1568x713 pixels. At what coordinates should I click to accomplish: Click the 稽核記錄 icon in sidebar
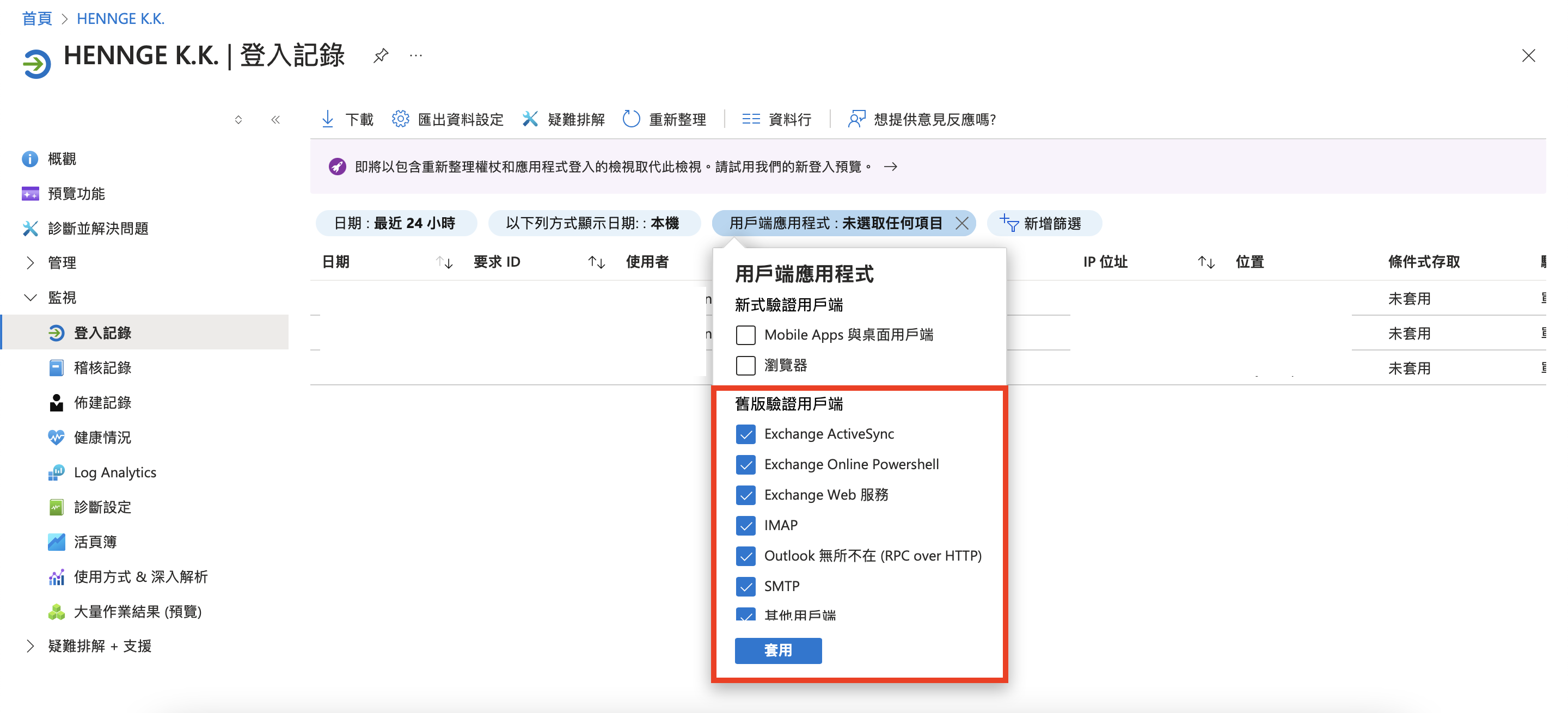coord(56,367)
